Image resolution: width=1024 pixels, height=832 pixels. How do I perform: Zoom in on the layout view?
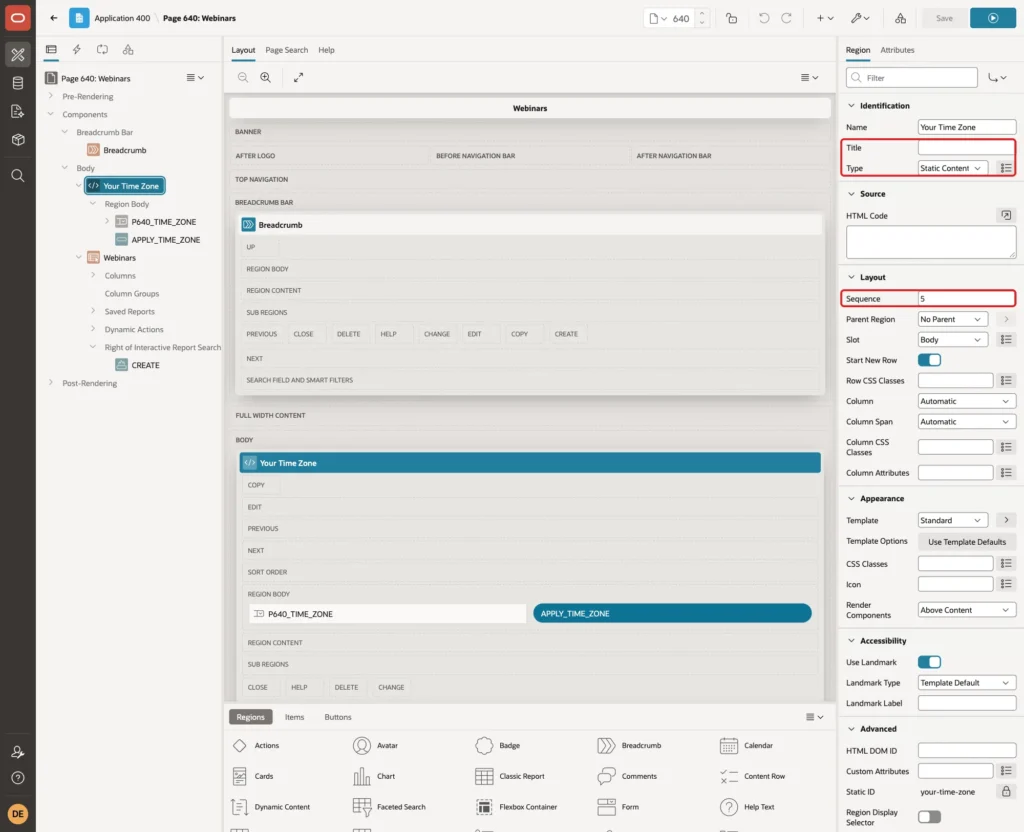pyautogui.click(x=266, y=77)
